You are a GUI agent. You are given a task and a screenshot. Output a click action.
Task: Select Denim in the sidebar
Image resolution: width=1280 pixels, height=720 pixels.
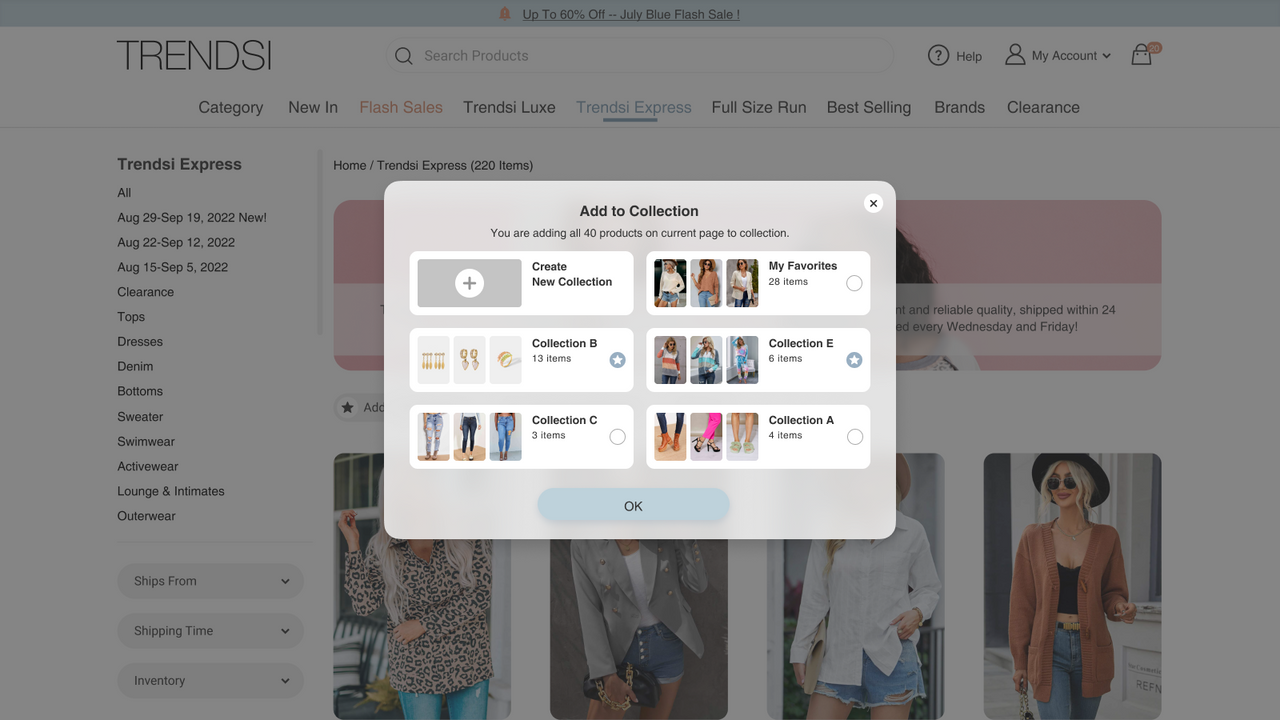pyautogui.click(x=135, y=367)
